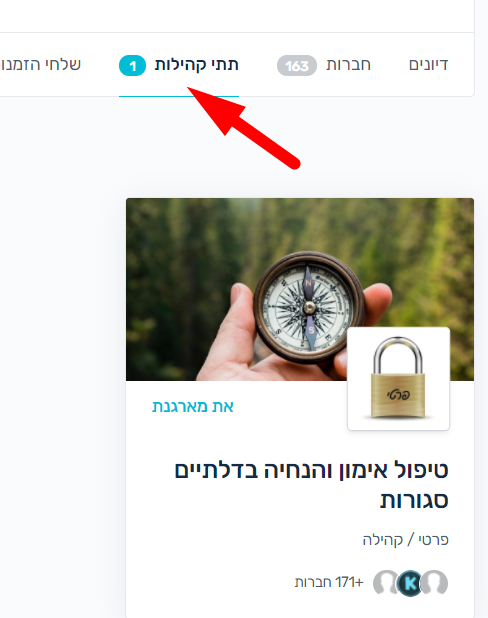Click the leftmost gray member avatar
This screenshot has width=488, height=618.
pos(385,583)
